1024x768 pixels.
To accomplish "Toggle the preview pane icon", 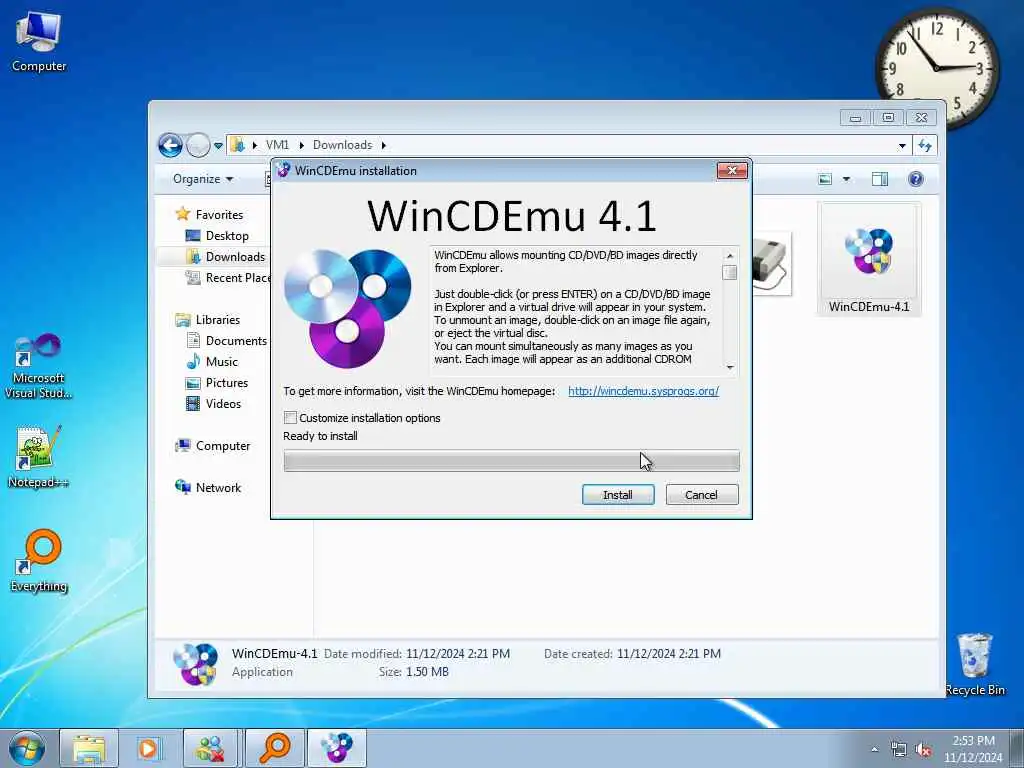I will click(x=880, y=178).
